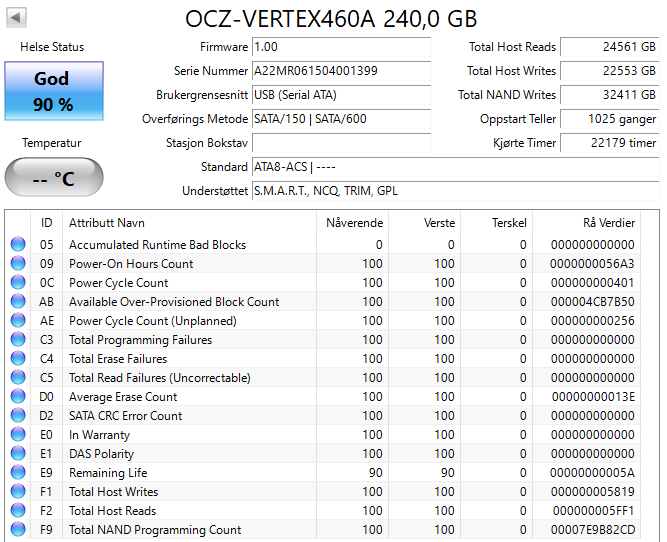Click the Attributt Navn column header
The width and height of the screenshot is (667, 542).
pos(107,223)
